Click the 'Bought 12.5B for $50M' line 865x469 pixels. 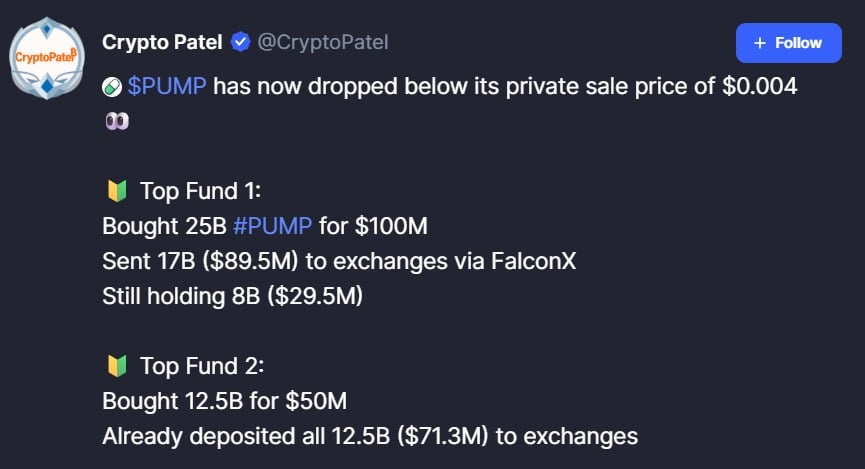pyautogui.click(x=224, y=402)
